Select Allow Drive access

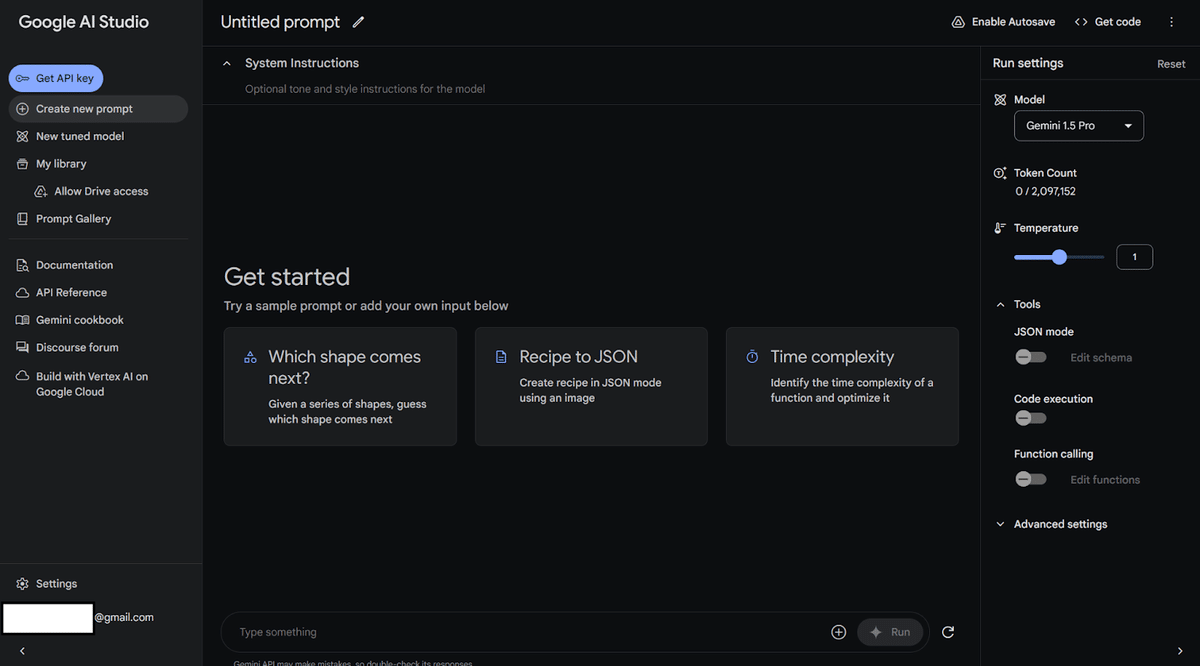[101, 191]
